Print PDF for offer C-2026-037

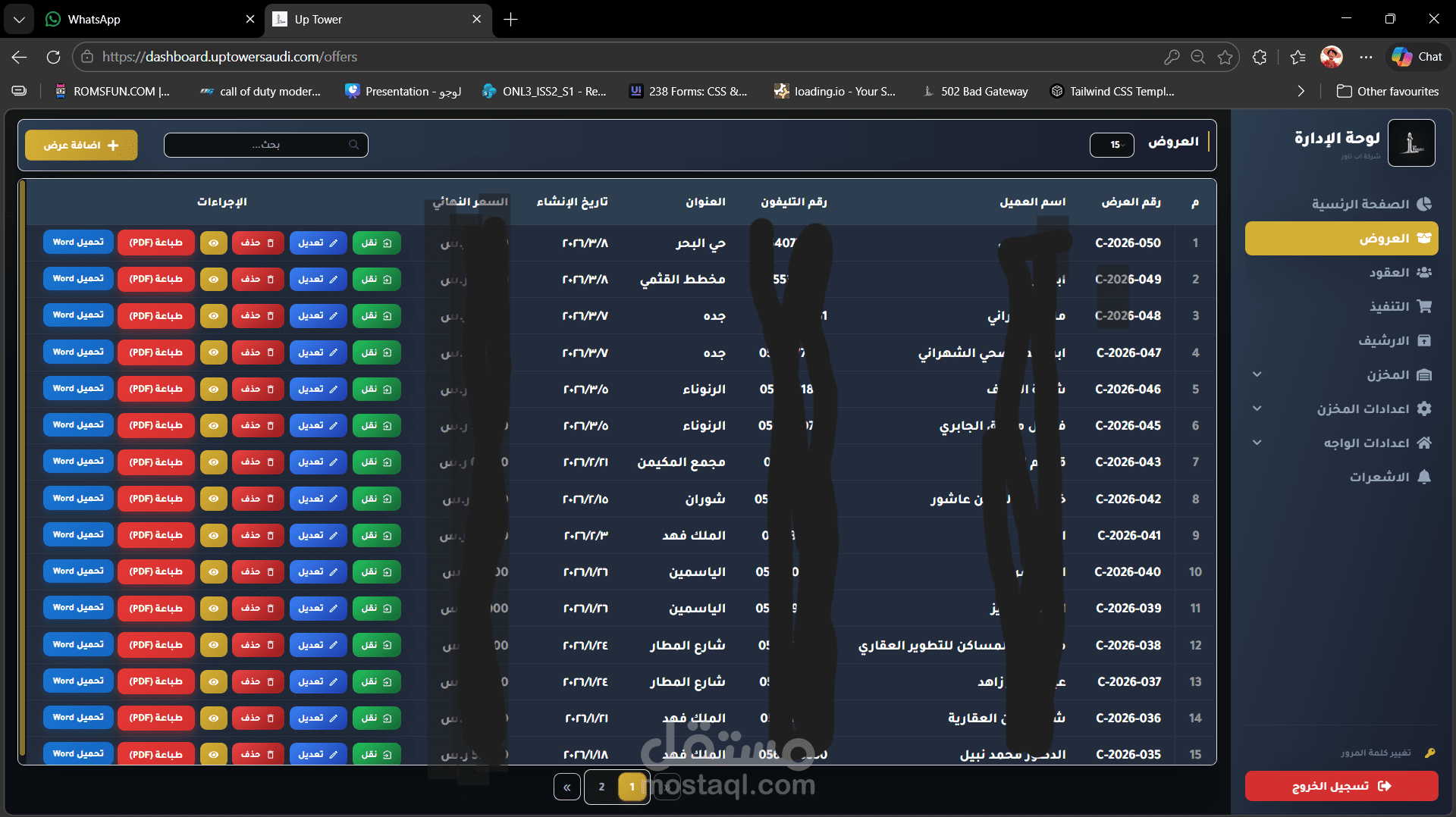coord(155,681)
